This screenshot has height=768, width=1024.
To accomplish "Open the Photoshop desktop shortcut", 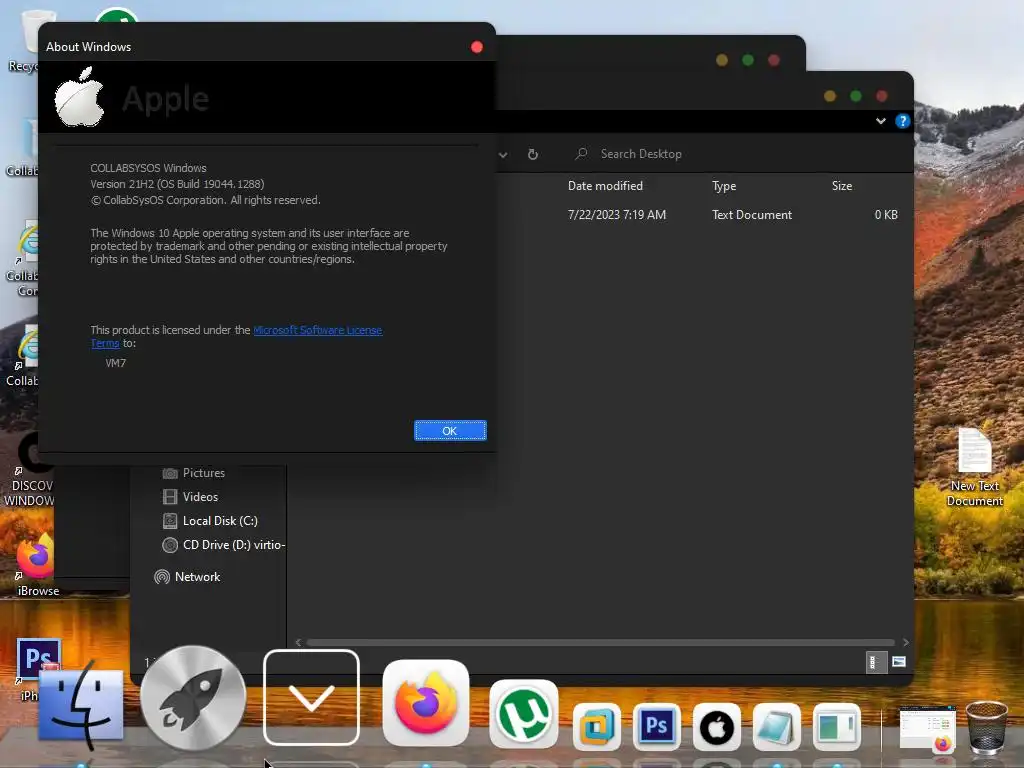I will pos(38,660).
